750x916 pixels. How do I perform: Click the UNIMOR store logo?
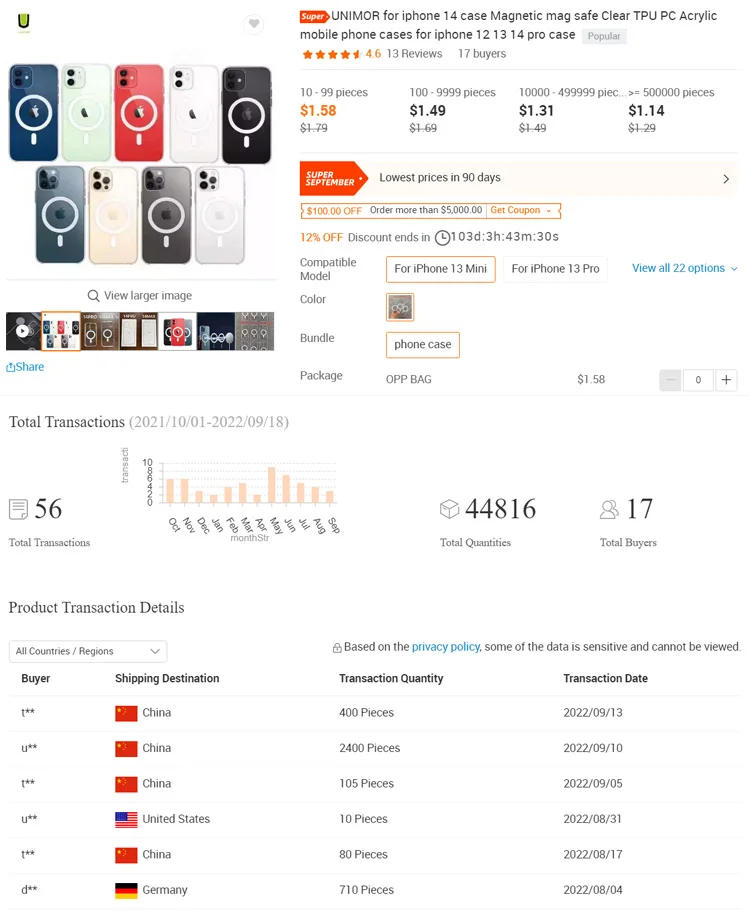[x=23, y=22]
